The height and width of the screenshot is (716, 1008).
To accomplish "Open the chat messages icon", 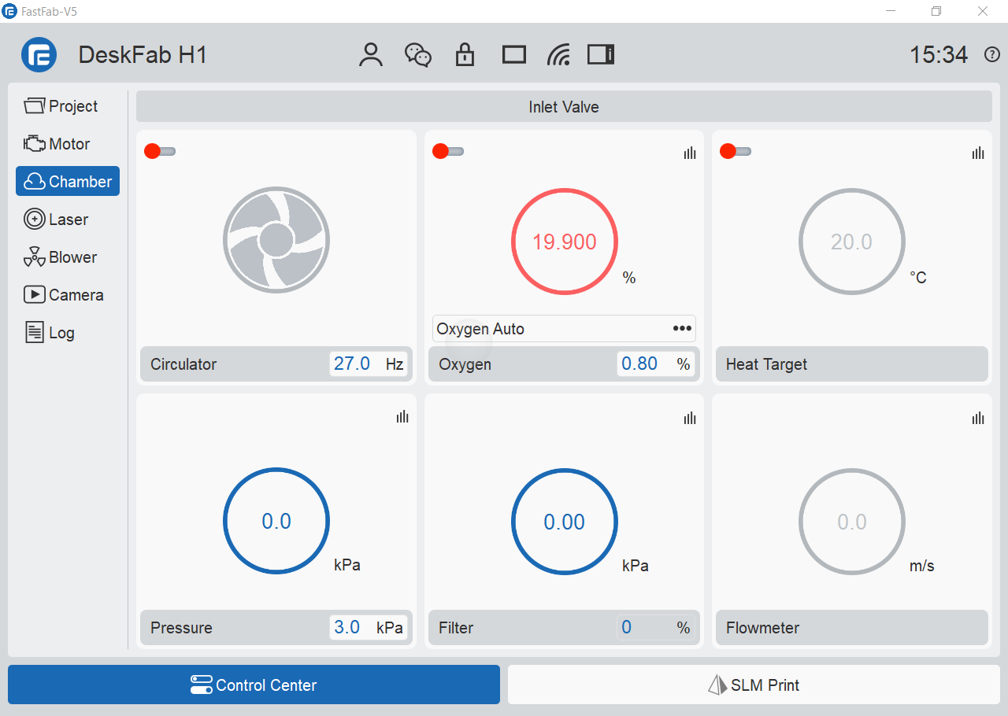I will pyautogui.click(x=418, y=55).
